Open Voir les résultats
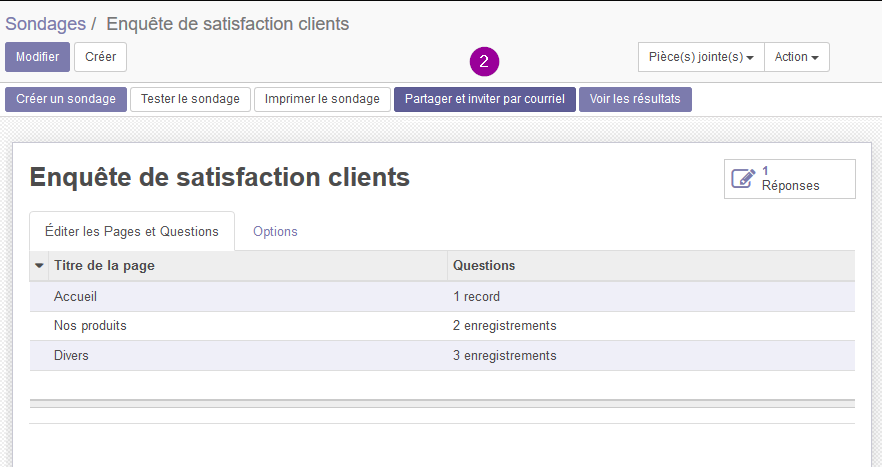The width and height of the screenshot is (882, 467). [635, 99]
